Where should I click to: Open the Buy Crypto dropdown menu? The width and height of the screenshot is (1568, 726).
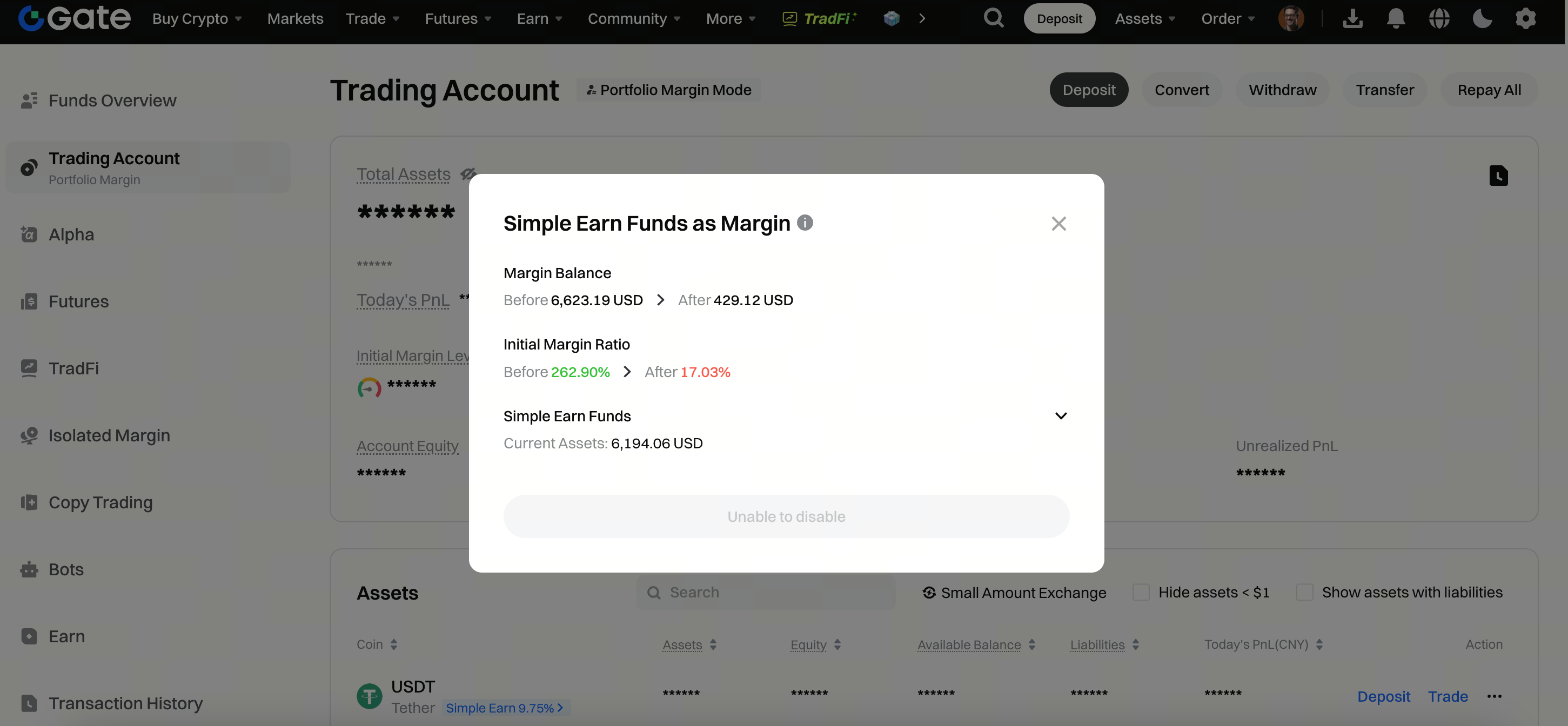click(197, 19)
